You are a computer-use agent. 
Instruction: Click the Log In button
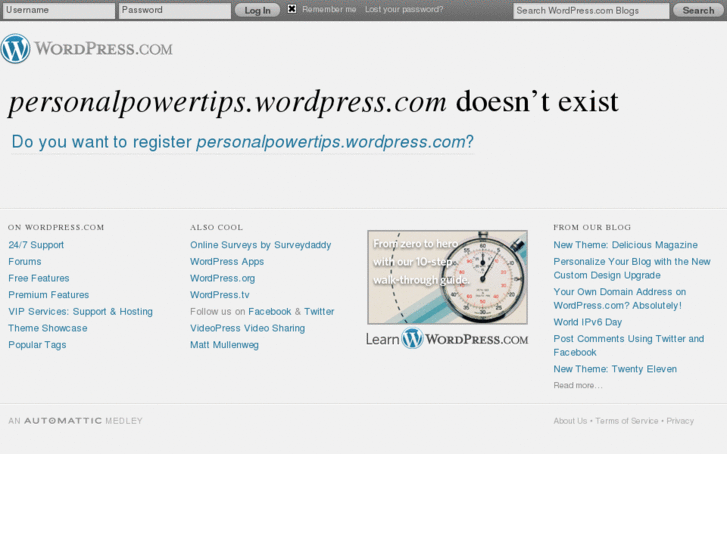(x=257, y=10)
